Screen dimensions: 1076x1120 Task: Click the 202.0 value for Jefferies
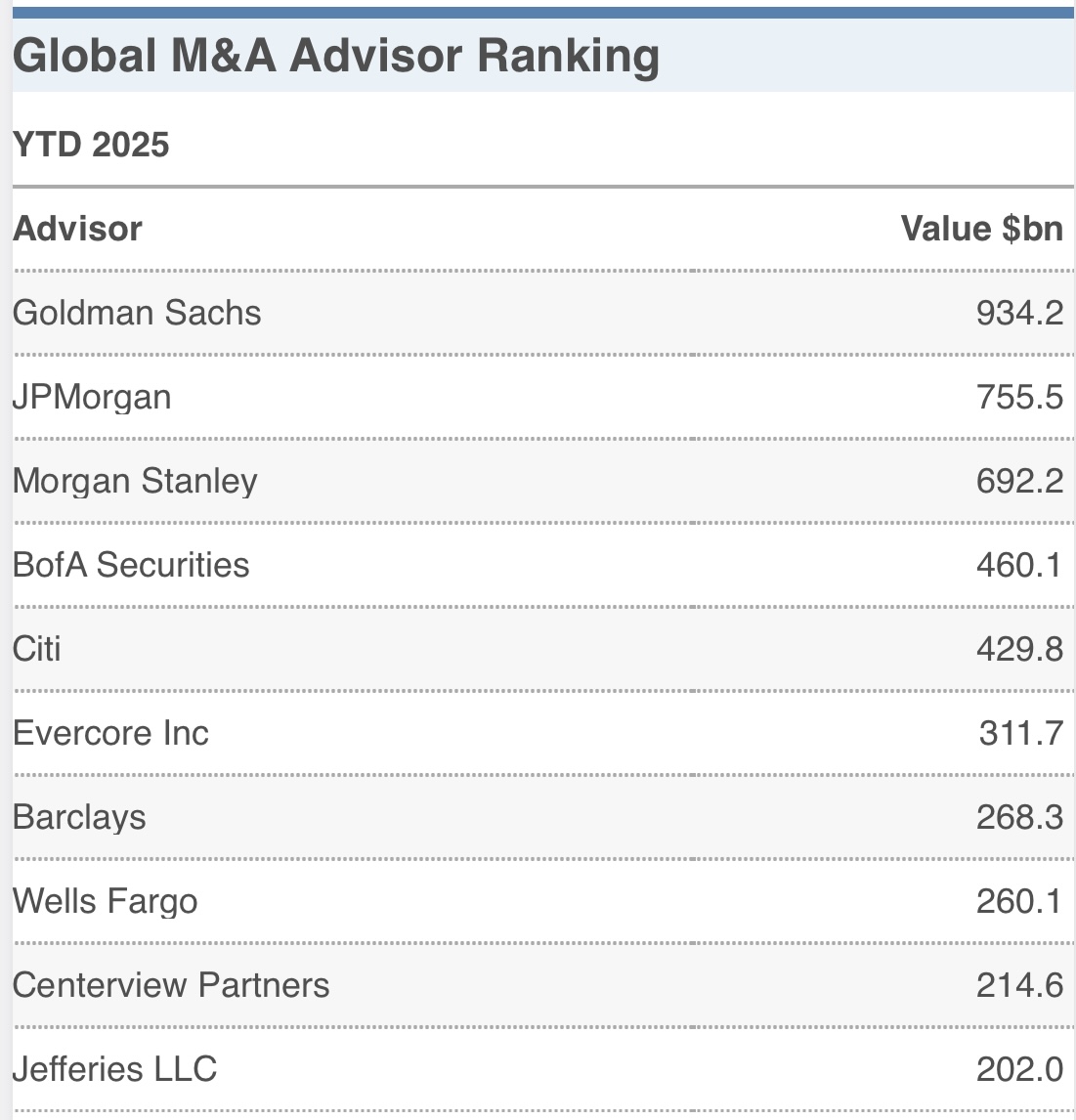click(x=1019, y=1069)
